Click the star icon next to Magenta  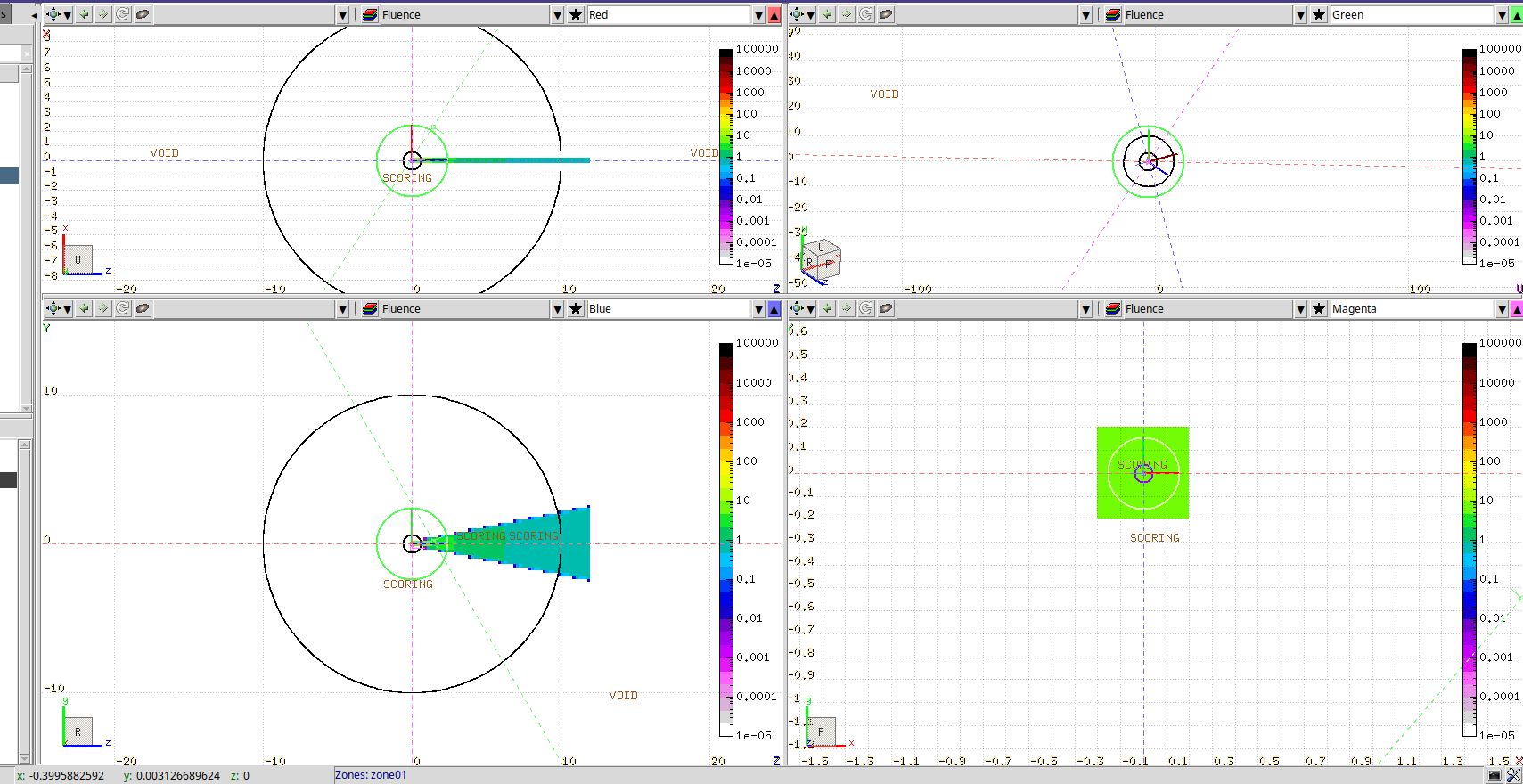click(x=1319, y=308)
